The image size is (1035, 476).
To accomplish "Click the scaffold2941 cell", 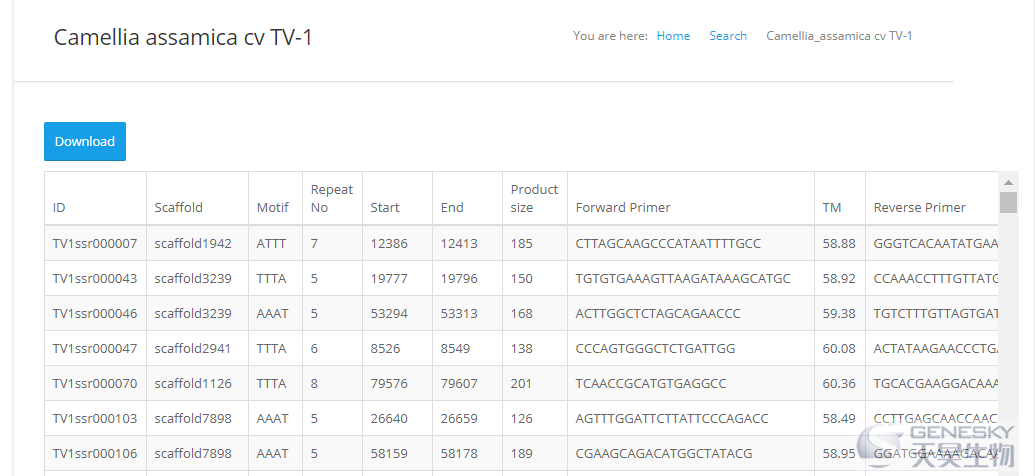I will (x=197, y=349).
